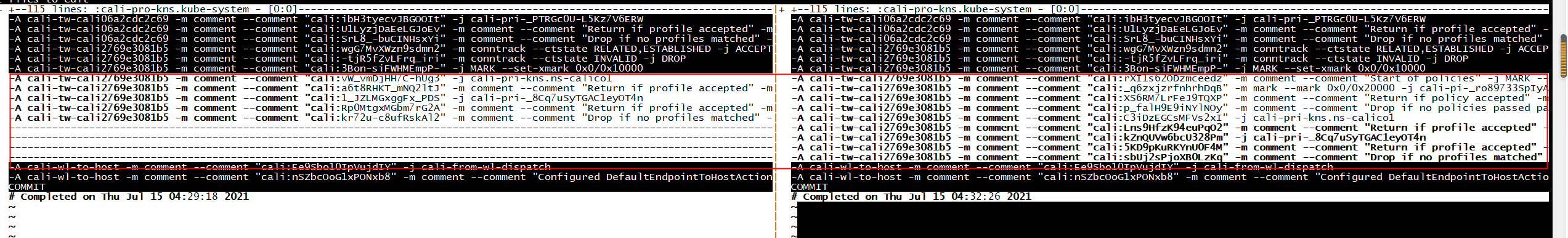Viewport: 1568px width, 238px height.
Task: Place cursor on right pane "--mark 0x0/0x20000" line
Action: [x=1169, y=88]
